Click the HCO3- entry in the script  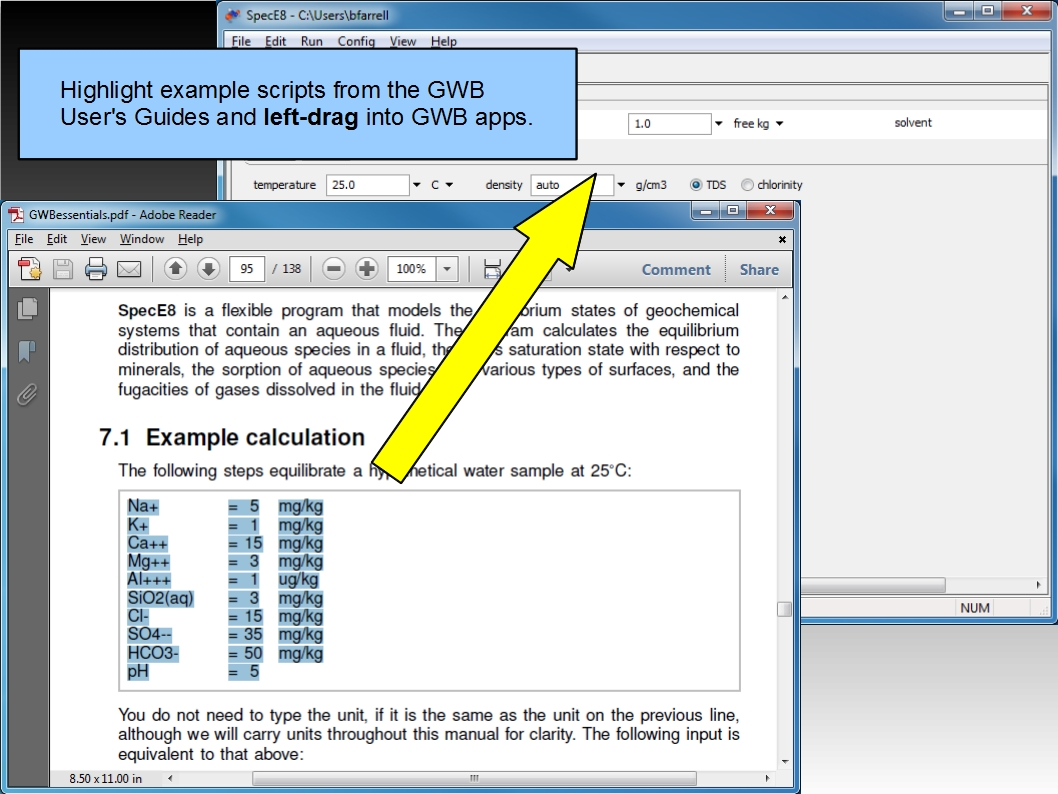pos(153,653)
